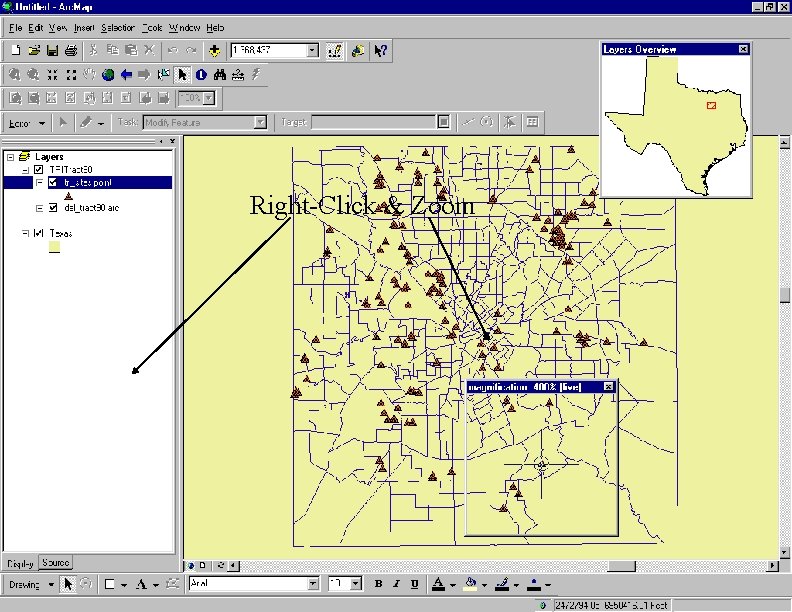Switch to Layout View button below map
792x612 pixels.
coord(203,566)
